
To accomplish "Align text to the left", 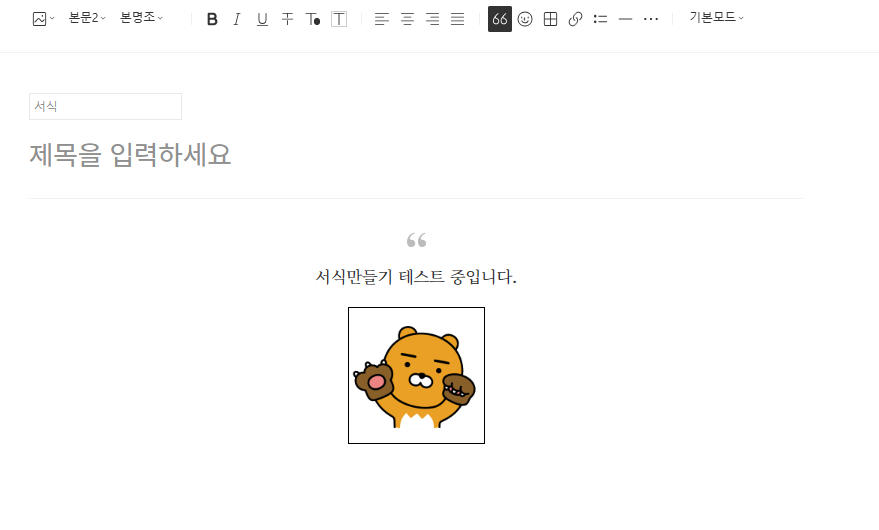I will (382, 19).
